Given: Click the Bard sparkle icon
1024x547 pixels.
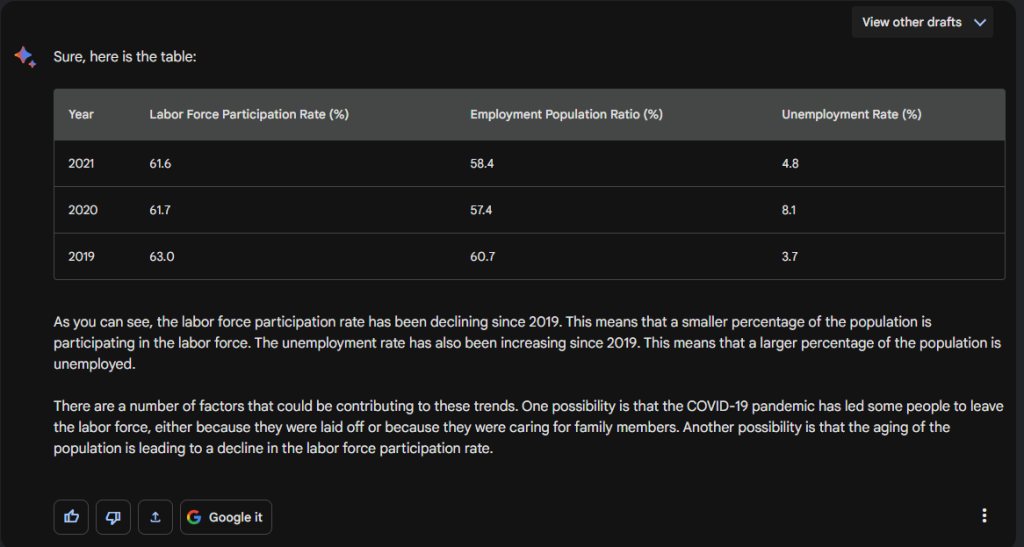Looking at the screenshot, I should tap(25, 57).
